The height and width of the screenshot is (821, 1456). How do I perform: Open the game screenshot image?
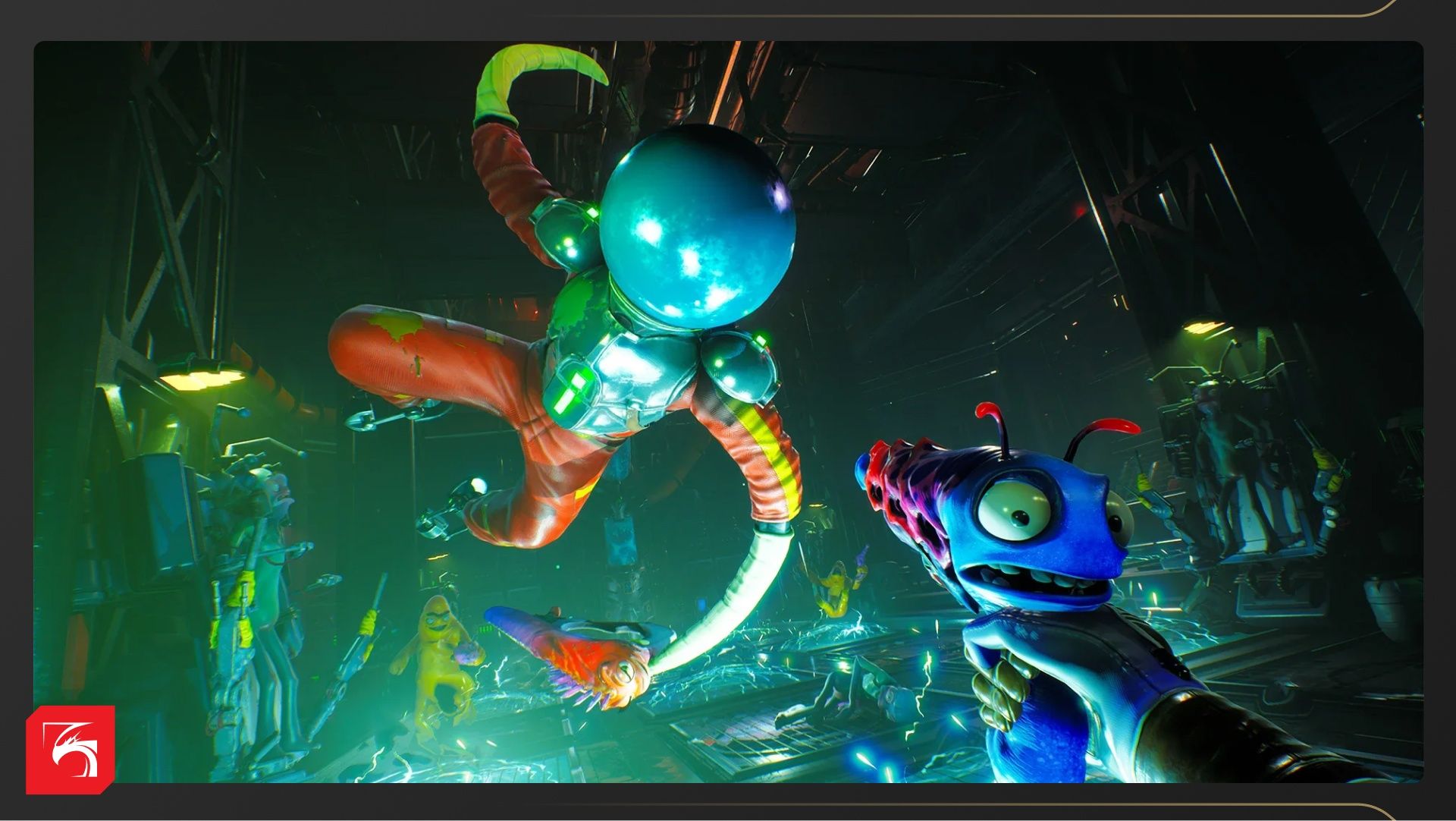coord(728,411)
